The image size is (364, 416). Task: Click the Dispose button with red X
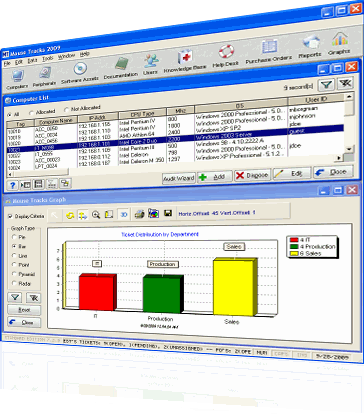(x=252, y=175)
